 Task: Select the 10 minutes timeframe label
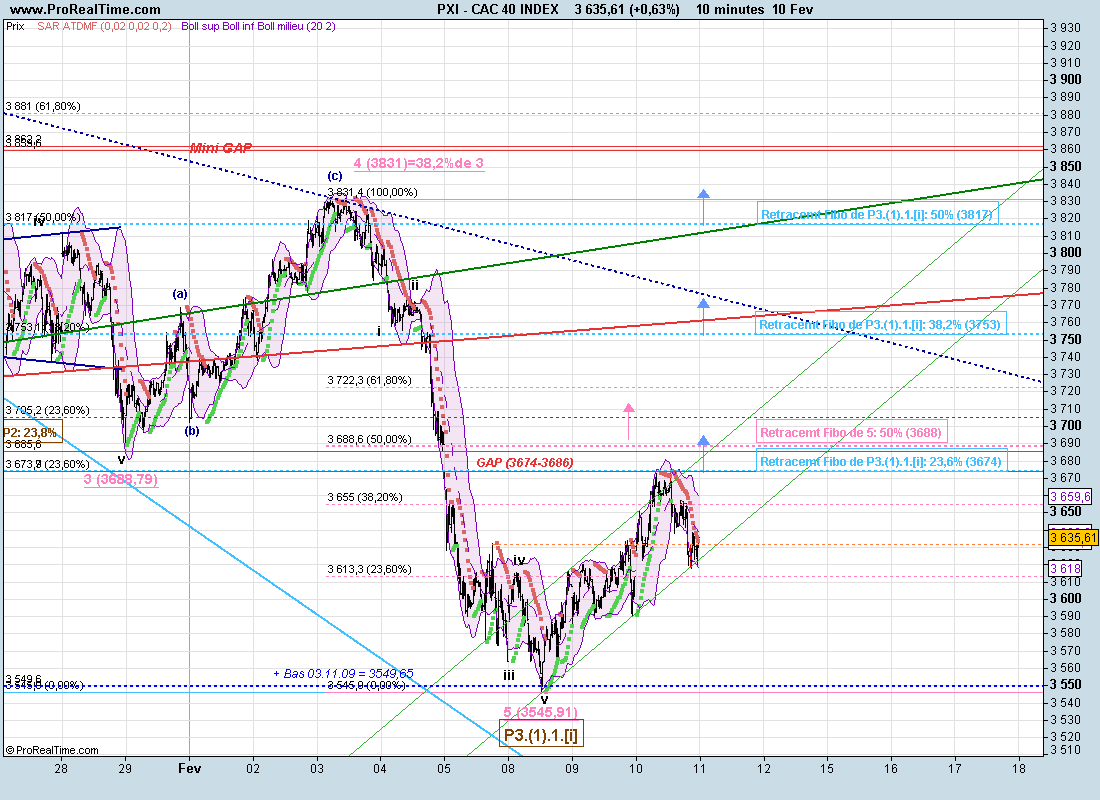tap(730, 9)
